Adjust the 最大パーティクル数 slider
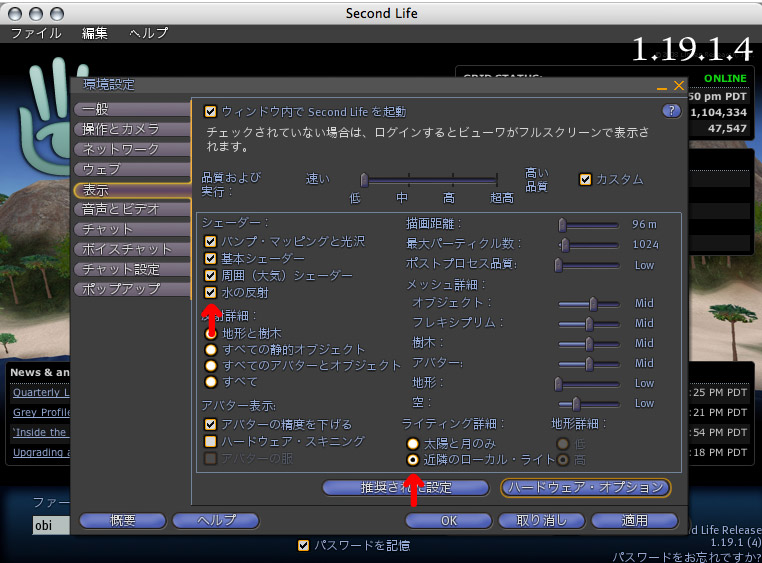Screen dimensions: 762x563 point(589,245)
